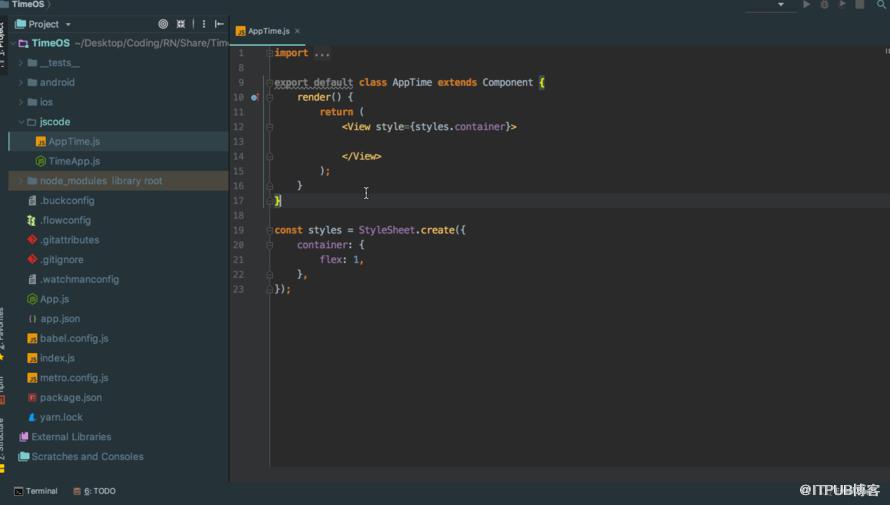The image size is (890, 505).
Task: Select the .flowconfig file
Action: 65,220
